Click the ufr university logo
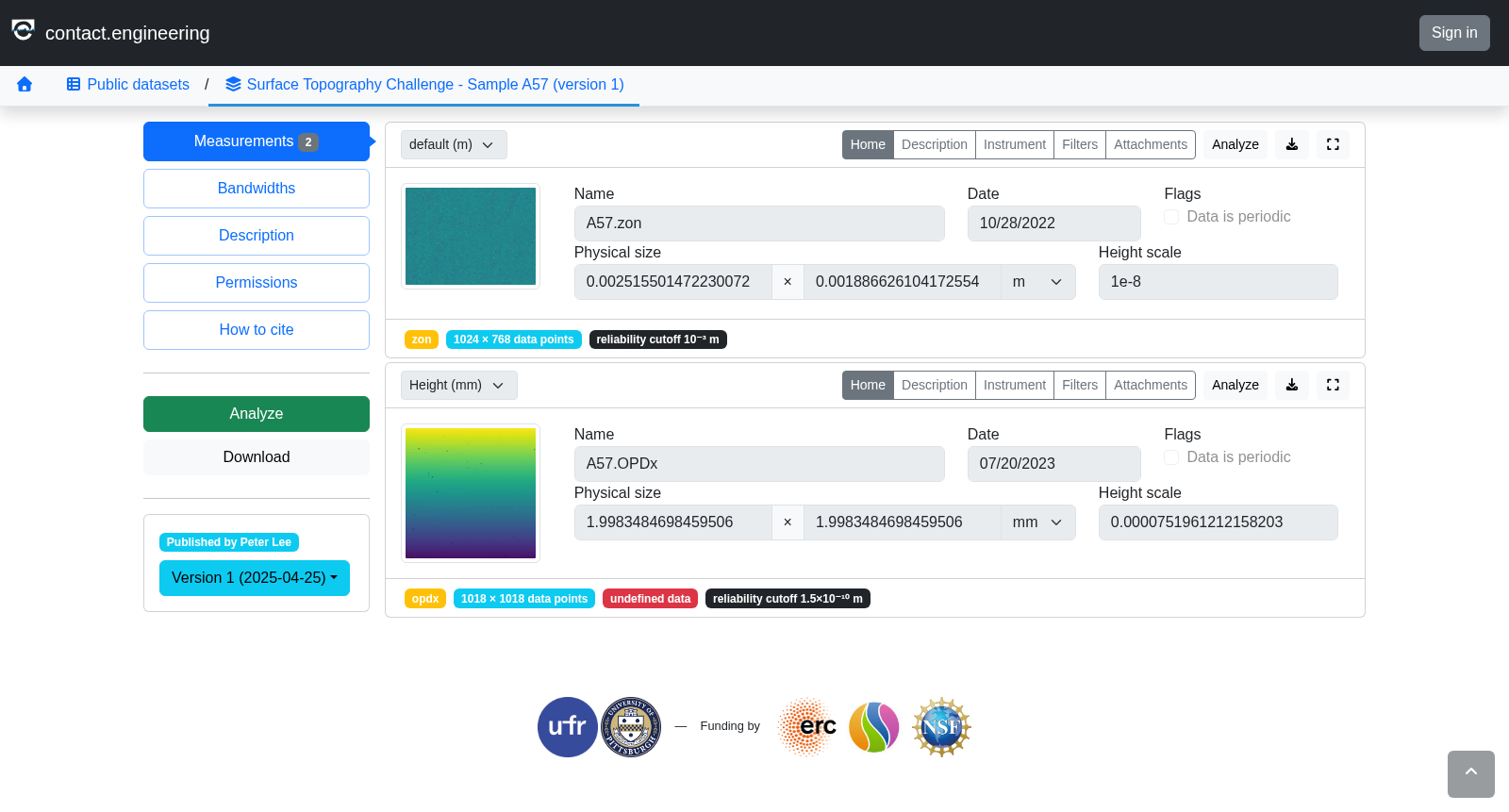The image size is (1509, 812). [x=568, y=727]
